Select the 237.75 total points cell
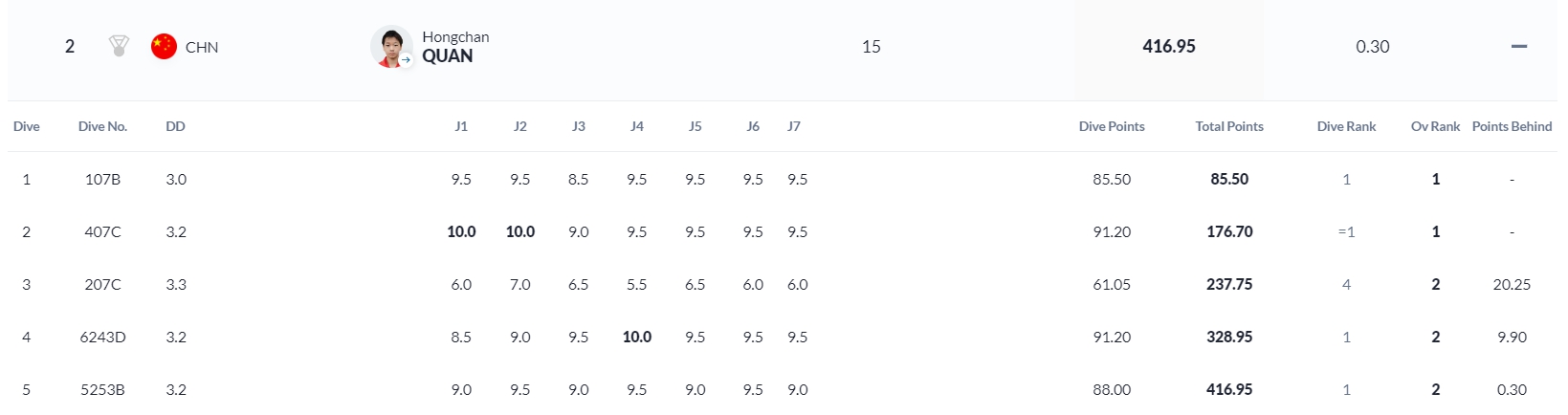Viewport: 1568px width, 415px height. (1228, 284)
